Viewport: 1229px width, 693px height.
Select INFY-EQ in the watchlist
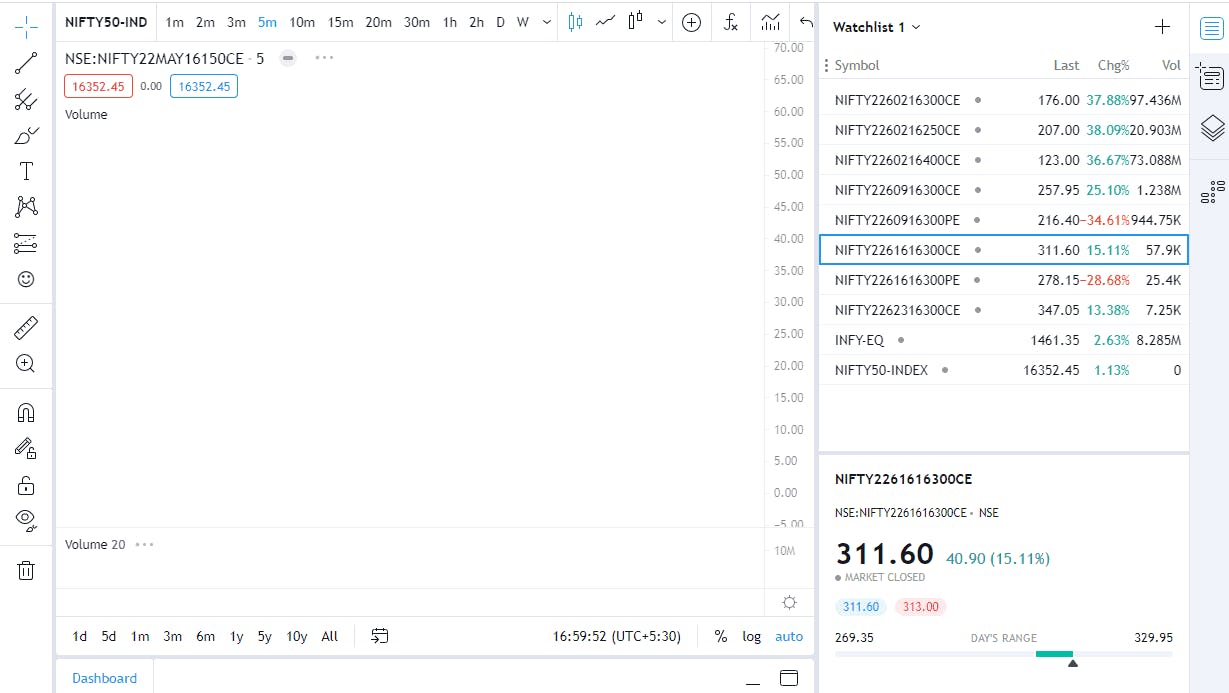tap(1004, 340)
